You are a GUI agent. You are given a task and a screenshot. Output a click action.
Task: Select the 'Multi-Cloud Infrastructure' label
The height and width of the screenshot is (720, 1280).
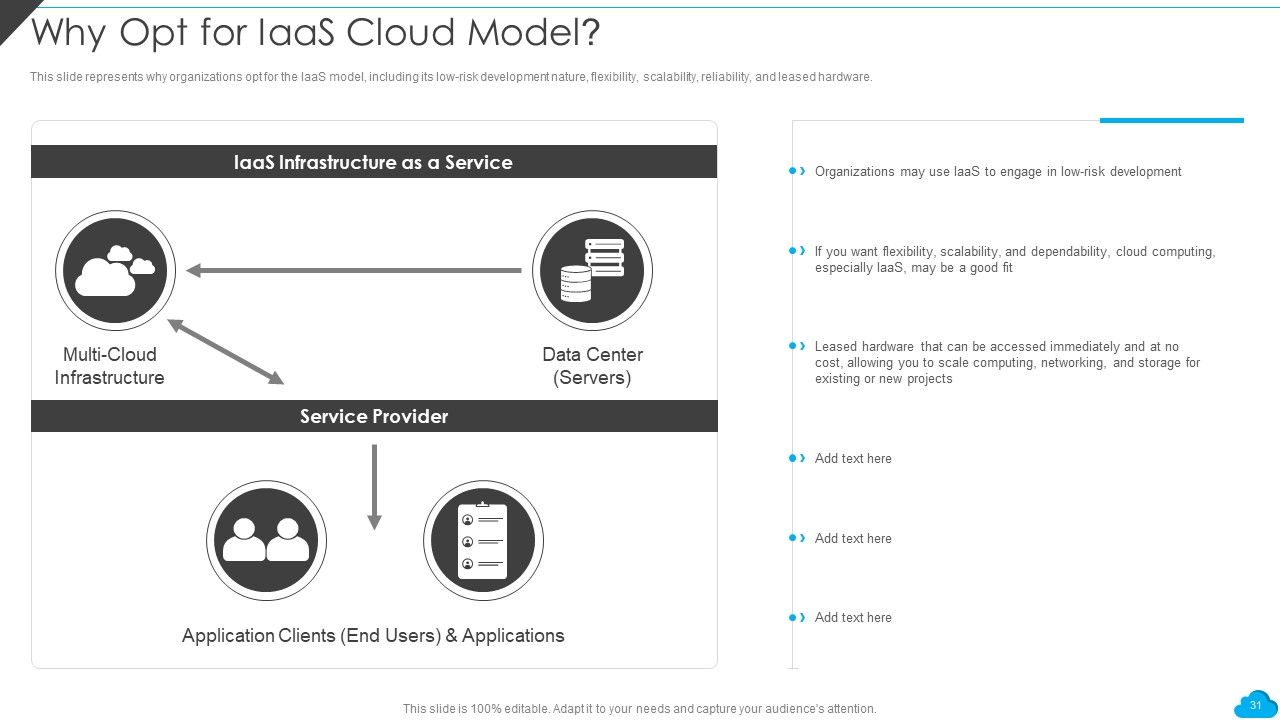[x=109, y=366]
